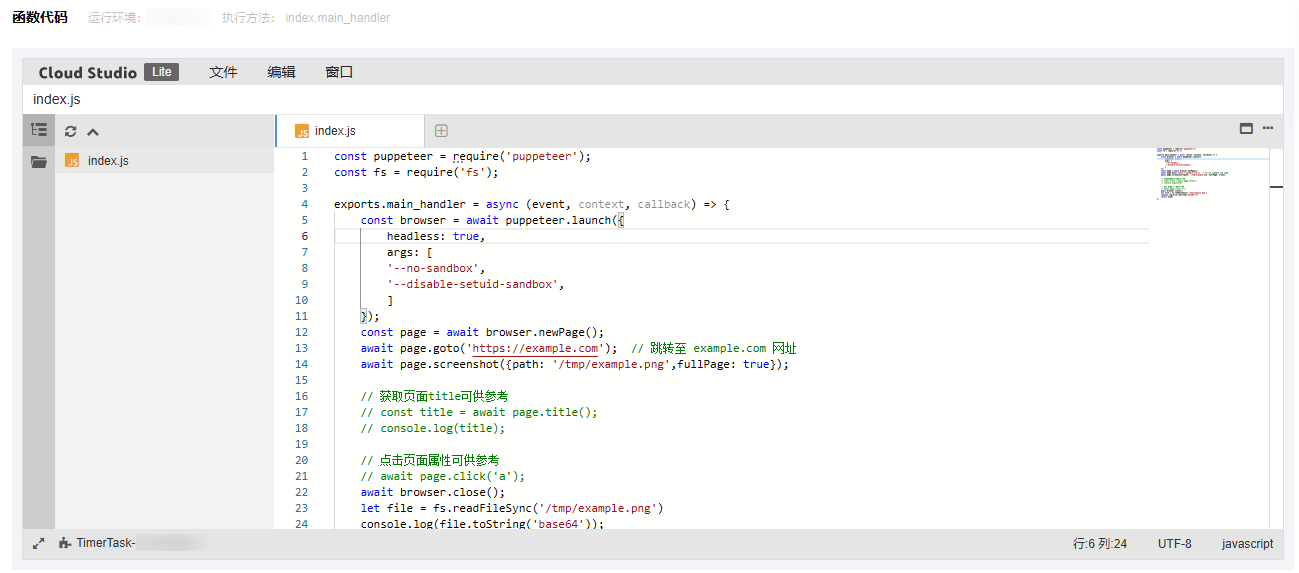Open the 文件 menu

[x=223, y=72]
